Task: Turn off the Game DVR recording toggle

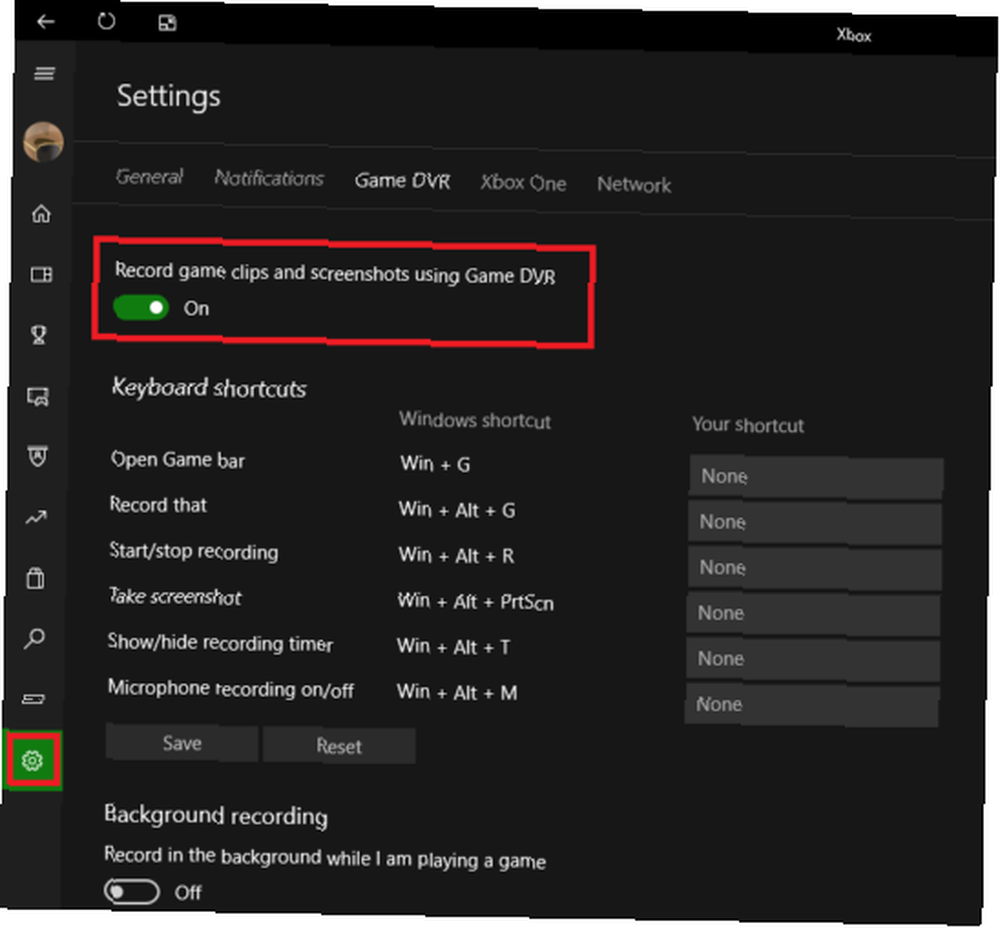Action: pyautogui.click(x=141, y=307)
